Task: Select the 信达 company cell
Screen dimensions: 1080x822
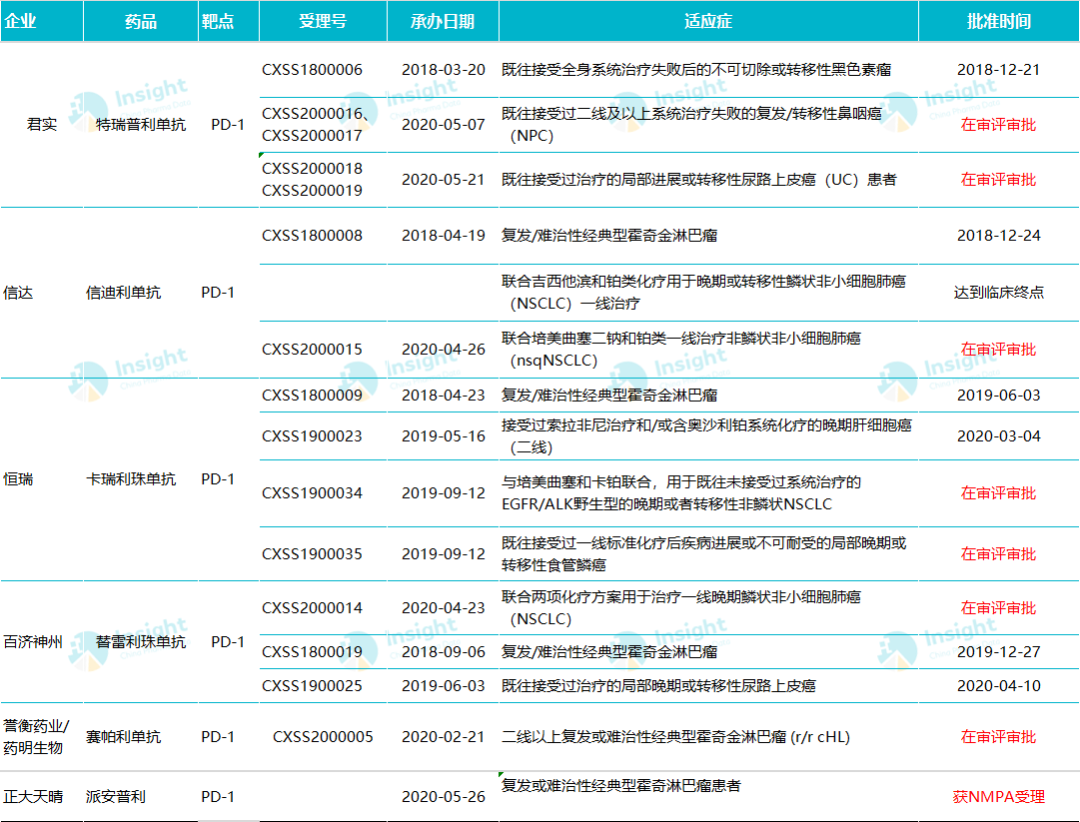Action: pos(18,292)
